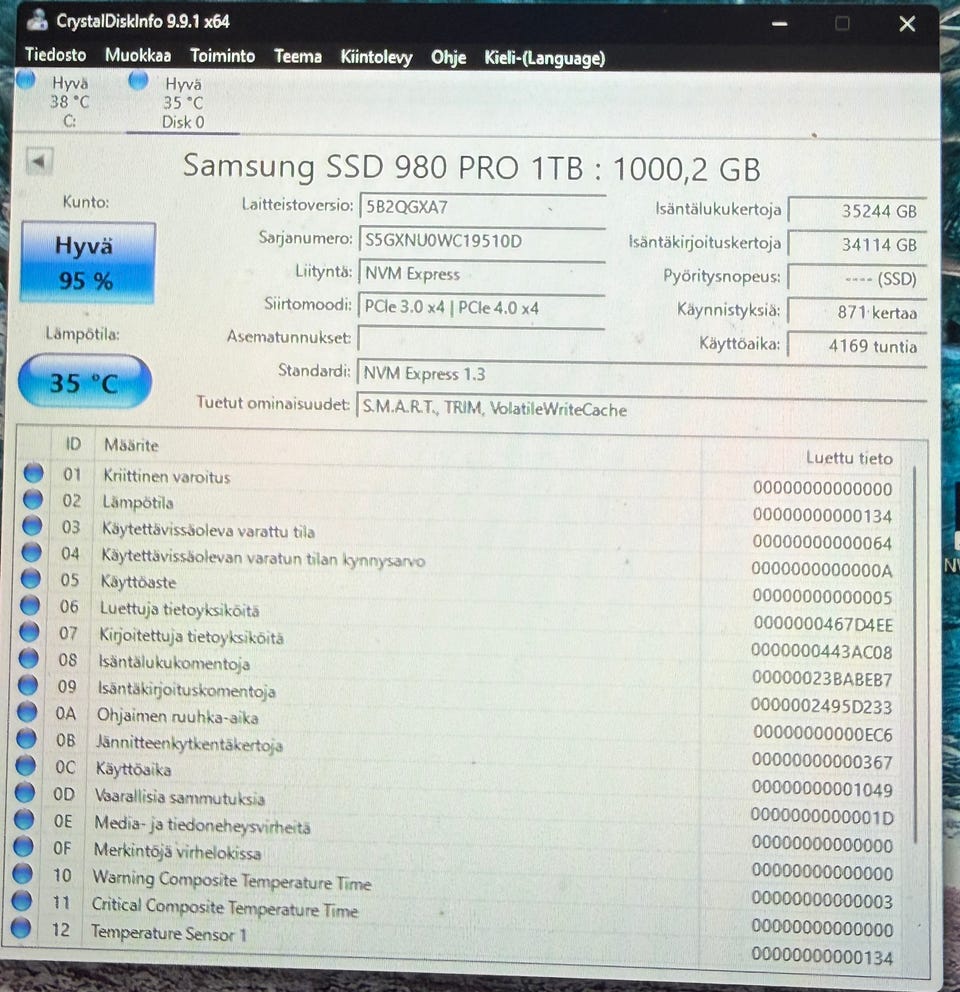Open the Tiedosto menu
This screenshot has height=992, width=960.
click(56, 55)
